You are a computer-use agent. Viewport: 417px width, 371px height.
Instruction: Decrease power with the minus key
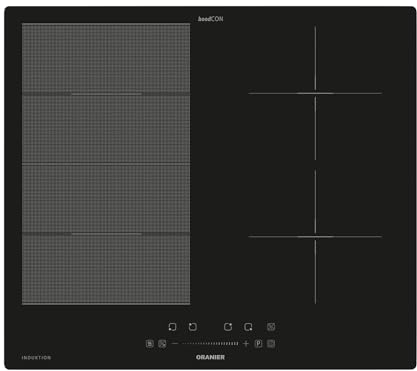(x=175, y=344)
